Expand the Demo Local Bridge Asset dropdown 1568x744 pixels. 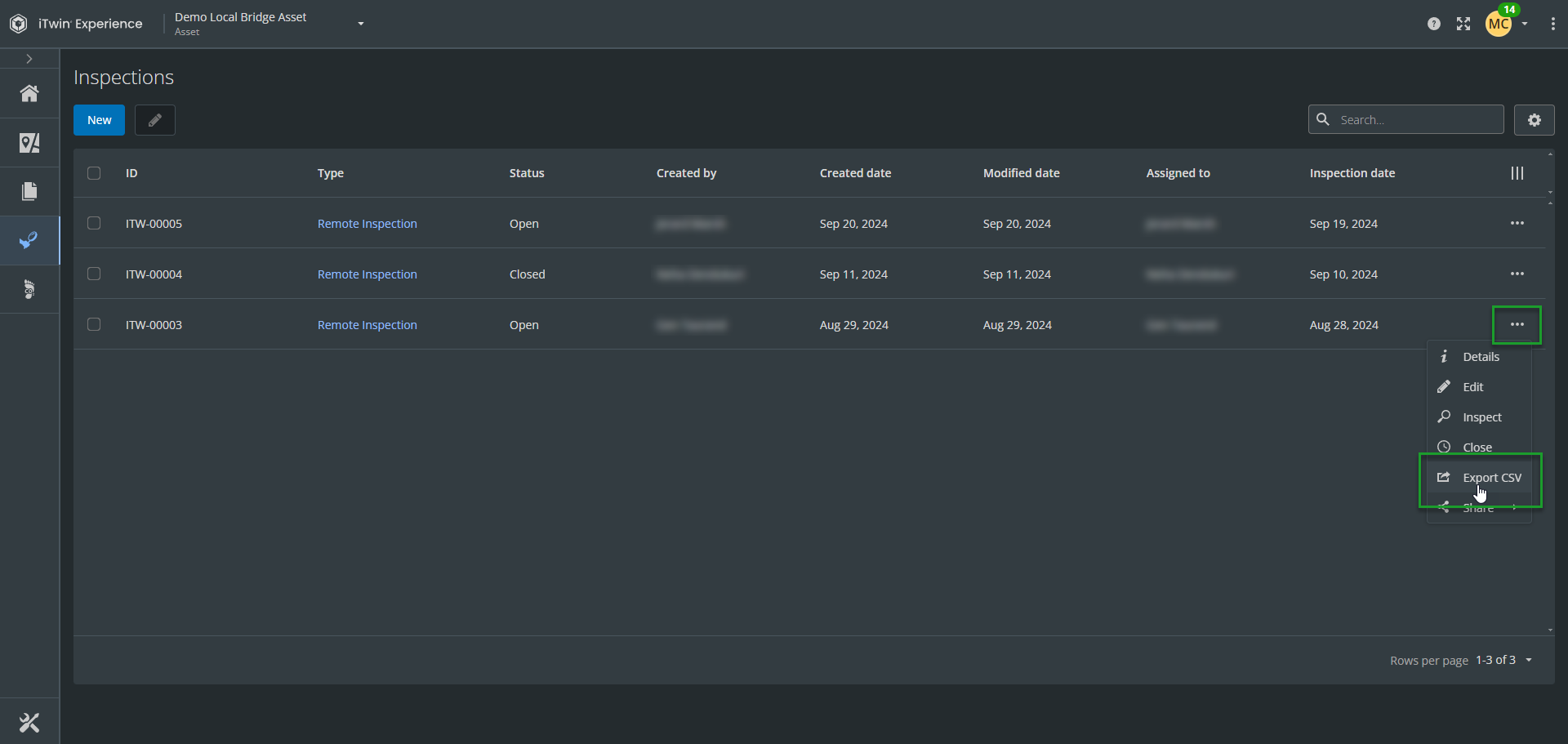coord(360,24)
